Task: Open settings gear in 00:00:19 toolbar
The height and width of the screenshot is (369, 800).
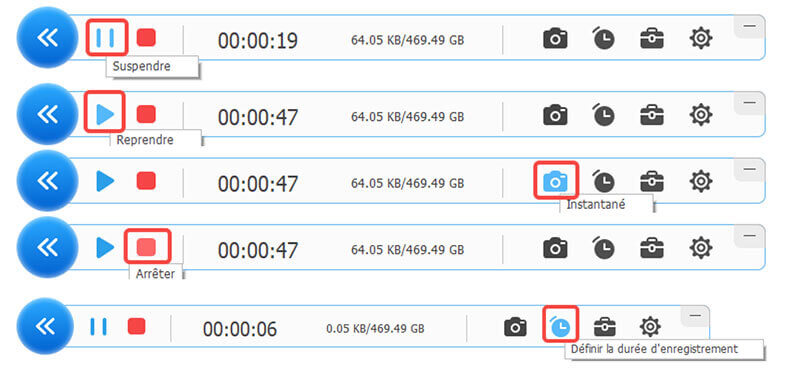Action: point(701,38)
